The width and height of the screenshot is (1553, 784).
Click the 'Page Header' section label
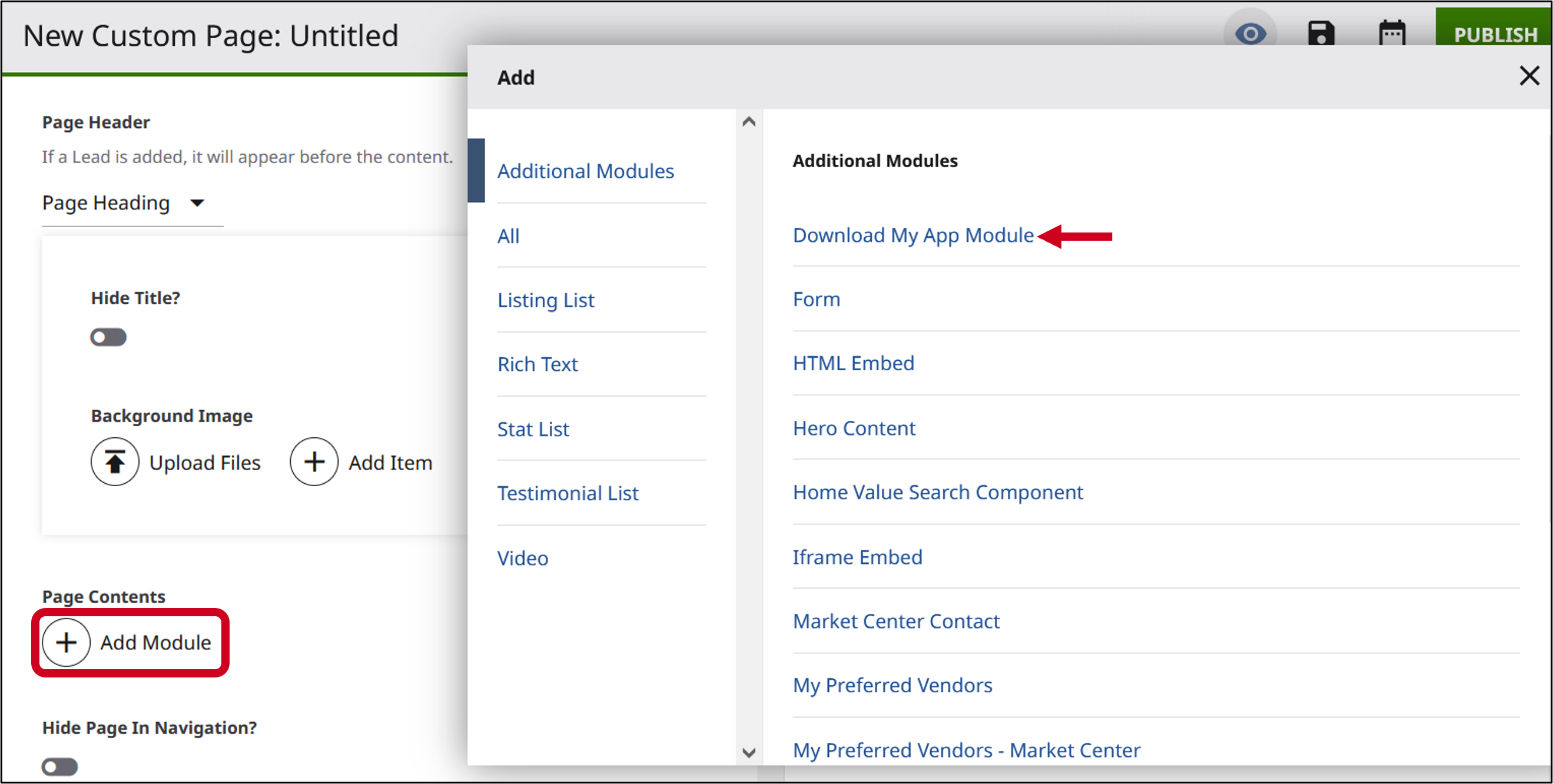tap(96, 122)
